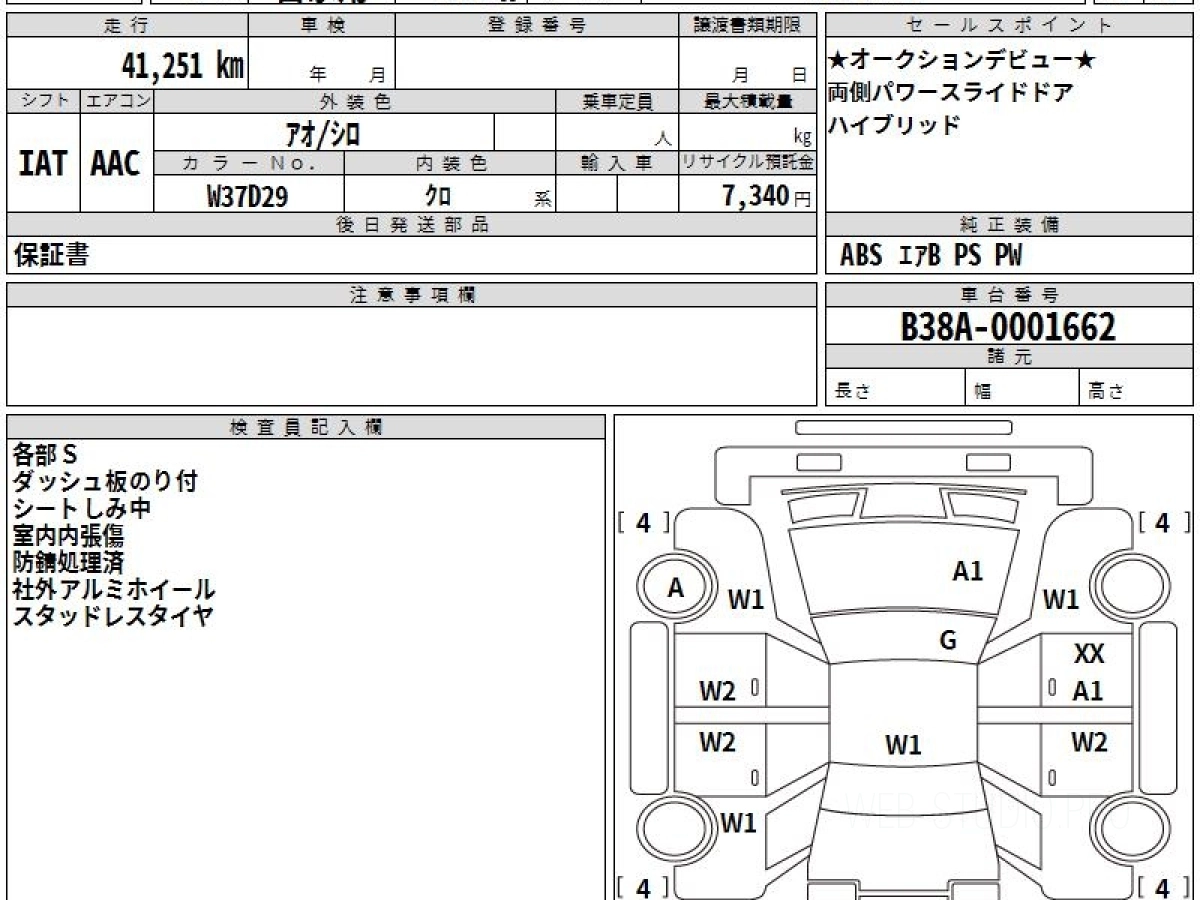Select the ダッシュ板のり付 note
The image size is (1200, 900).
[105, 482]
